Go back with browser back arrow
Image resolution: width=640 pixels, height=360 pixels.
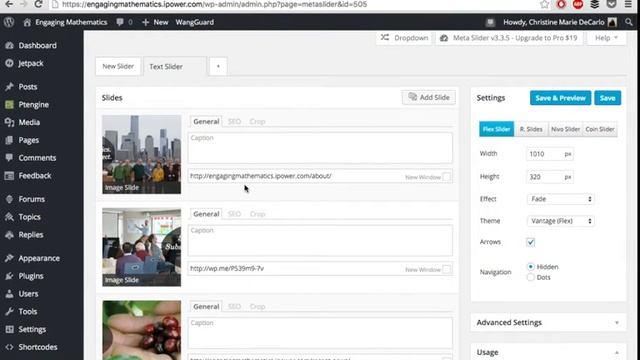click(9, 4)
